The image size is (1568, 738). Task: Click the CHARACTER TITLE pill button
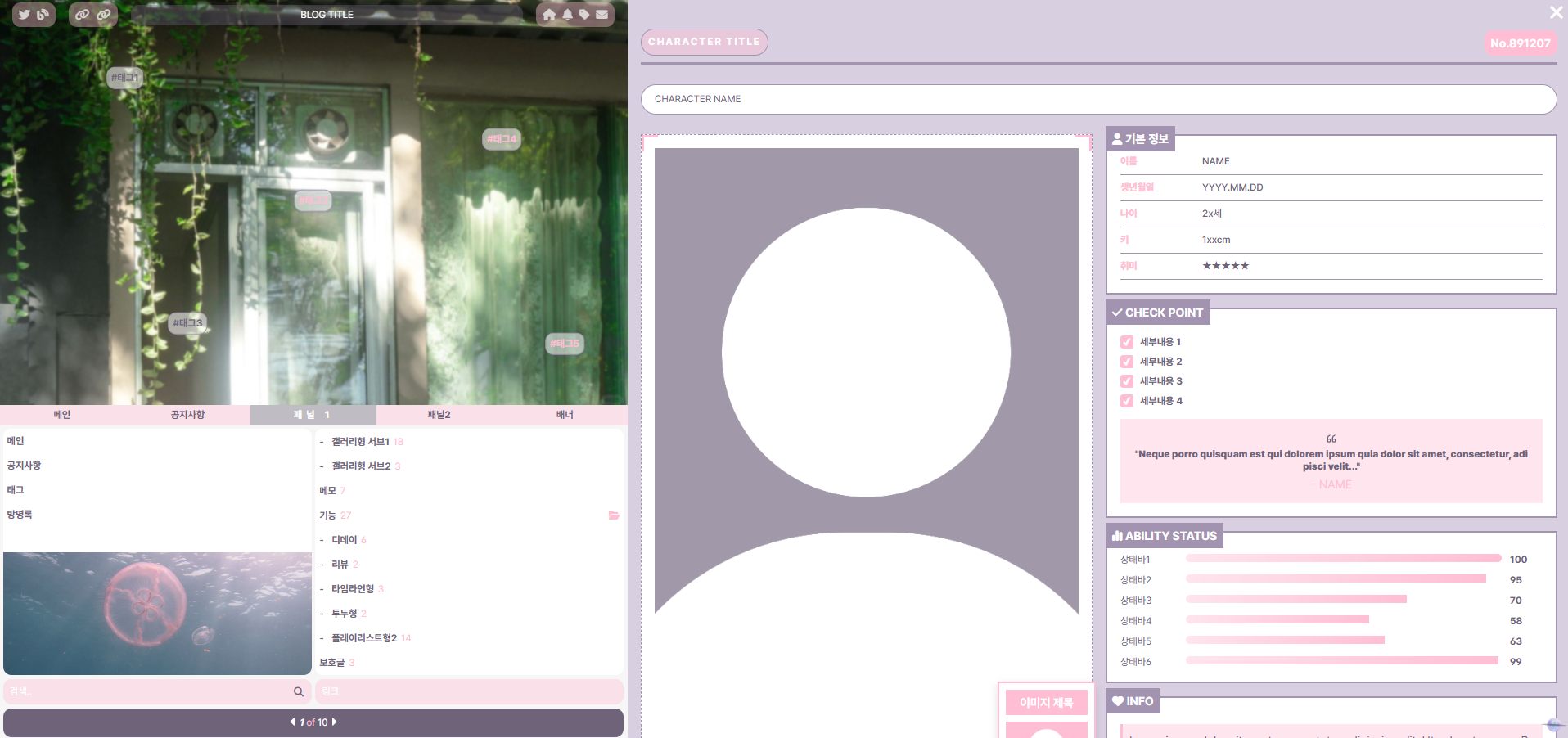[704, 42]
